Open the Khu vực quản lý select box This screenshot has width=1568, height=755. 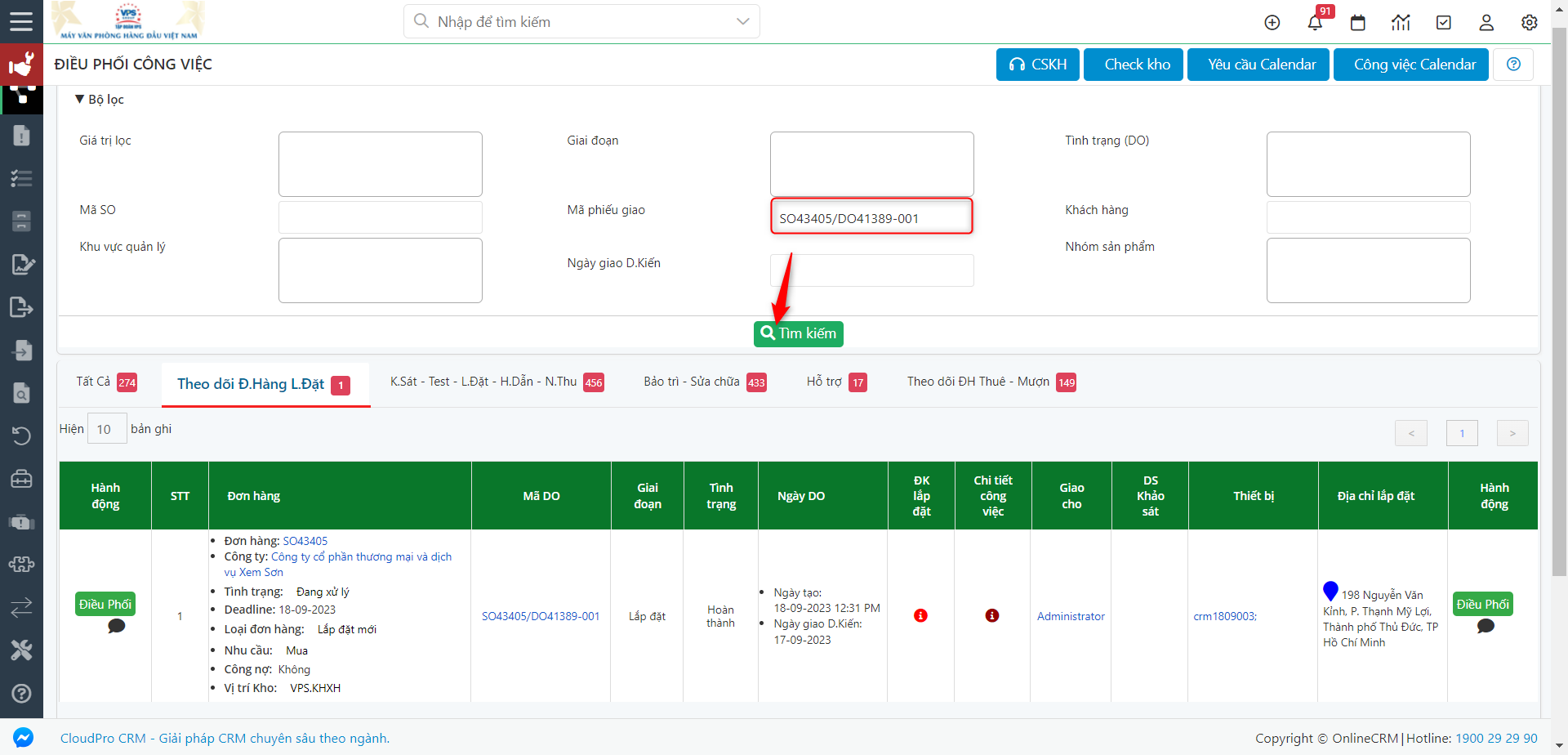pos(381,270)
